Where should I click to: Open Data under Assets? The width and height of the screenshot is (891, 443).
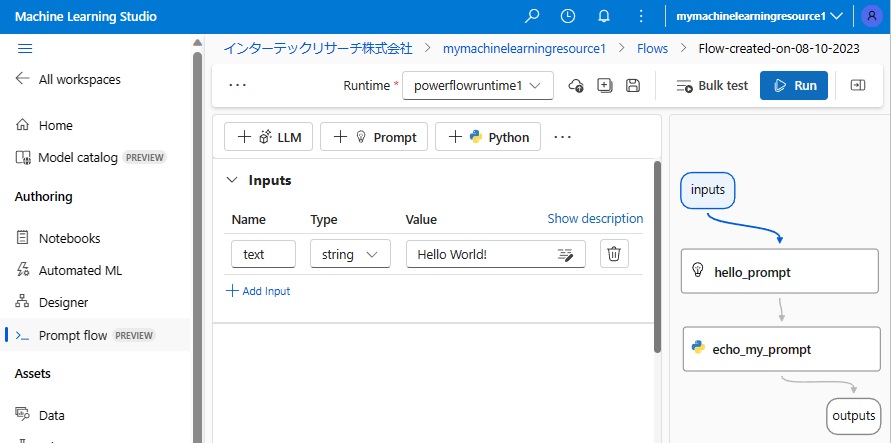tap(52, 415)
